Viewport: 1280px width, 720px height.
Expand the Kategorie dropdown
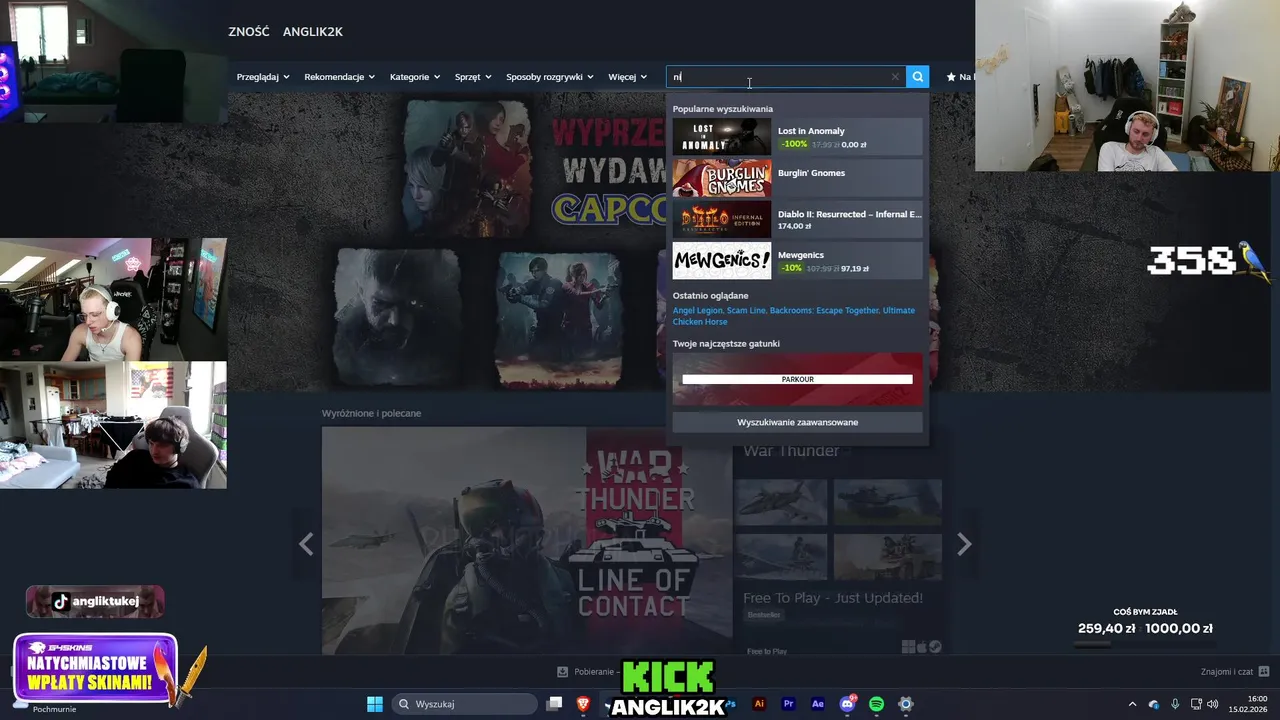coord(415,77)
